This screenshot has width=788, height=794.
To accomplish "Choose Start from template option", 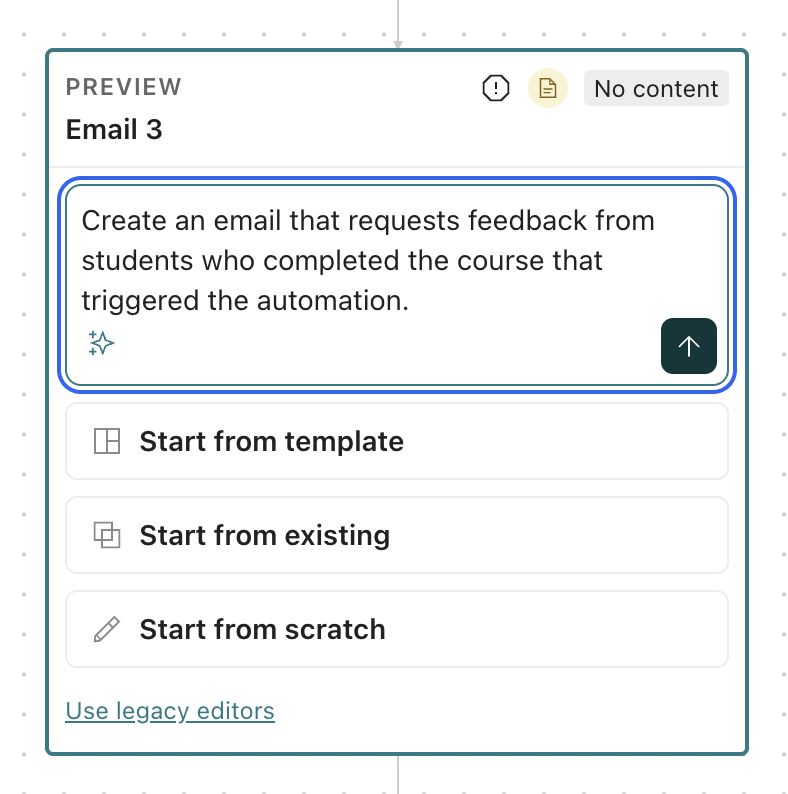I will point(397,441).
